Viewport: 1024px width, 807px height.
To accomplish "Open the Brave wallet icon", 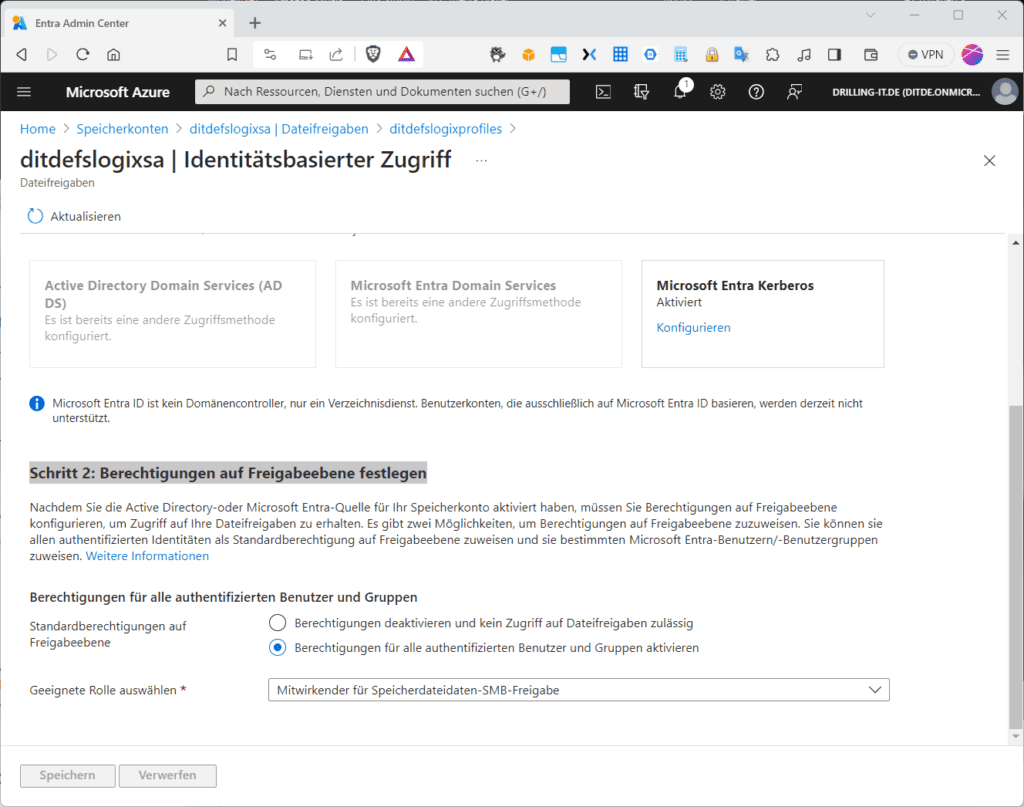I will (x=871, y=55).
